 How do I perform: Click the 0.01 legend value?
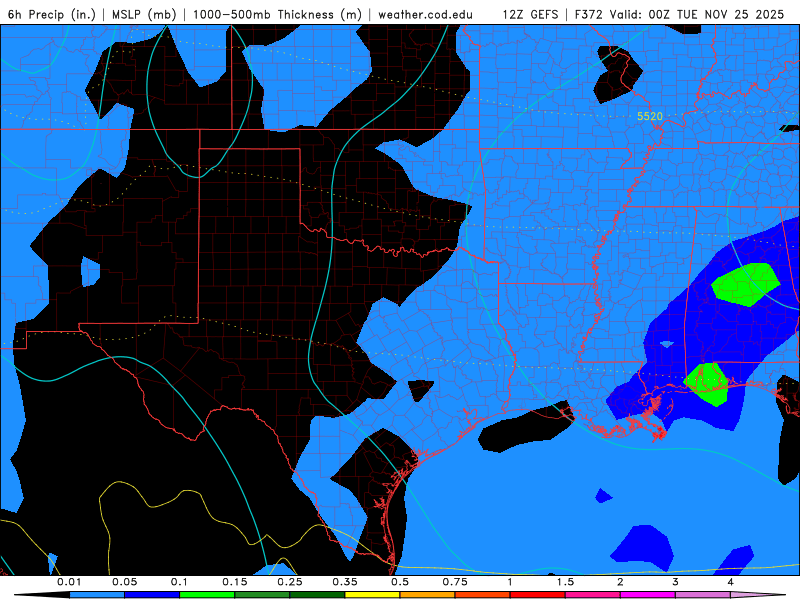pyautogui.click(x=69, y=582)
